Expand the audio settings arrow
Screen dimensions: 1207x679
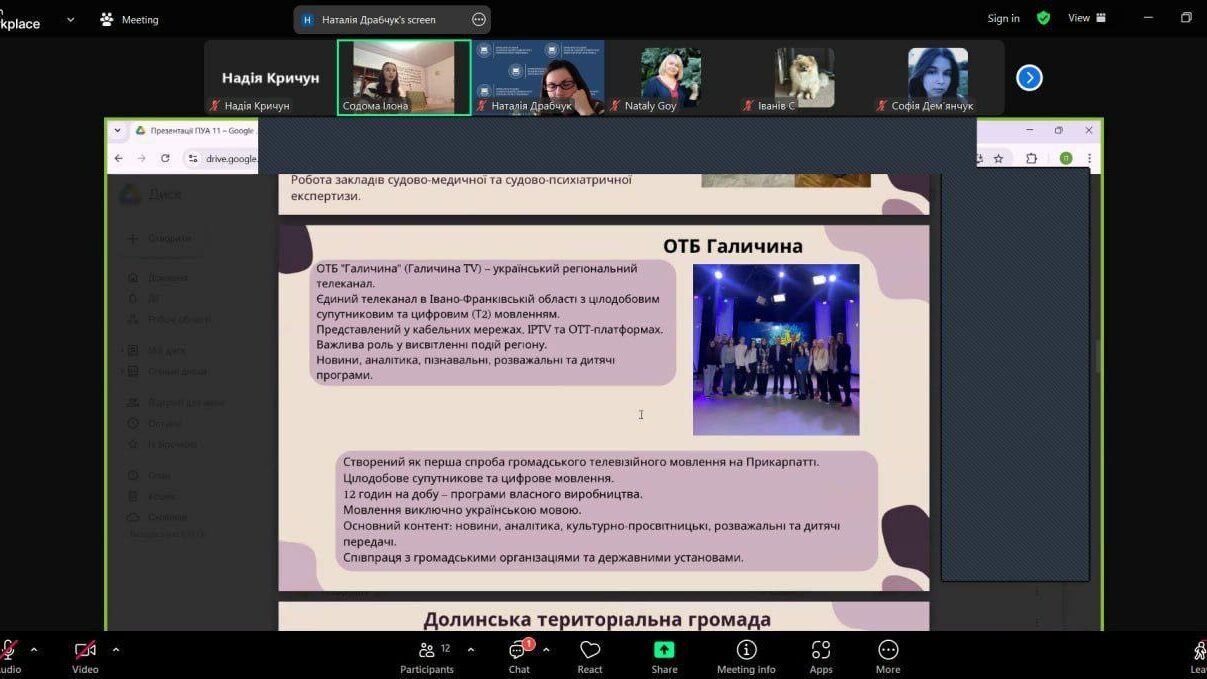click(x=34, y=649)
